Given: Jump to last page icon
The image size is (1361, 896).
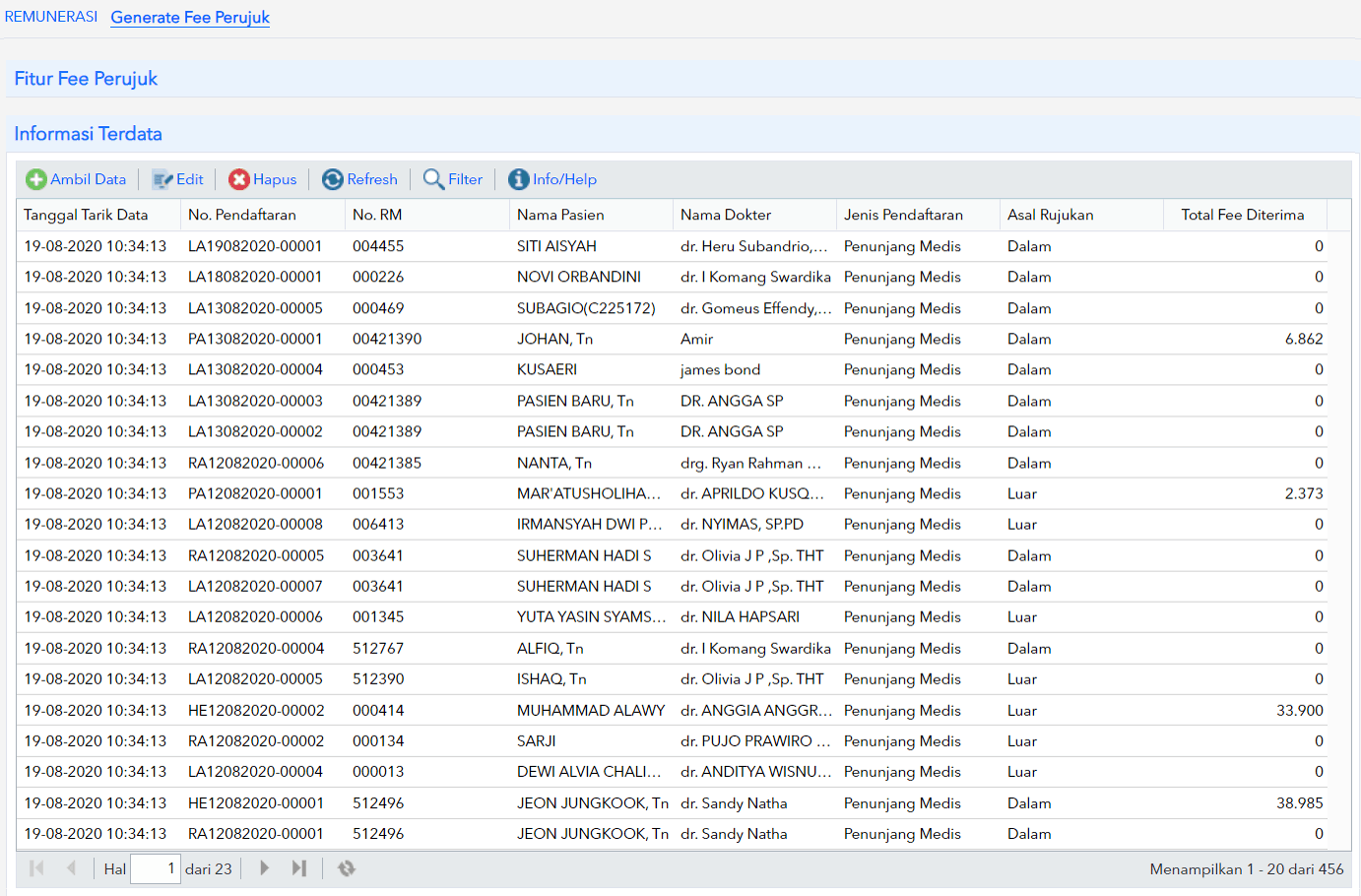Looking at the screenshot, I should [x=299, y=868].
